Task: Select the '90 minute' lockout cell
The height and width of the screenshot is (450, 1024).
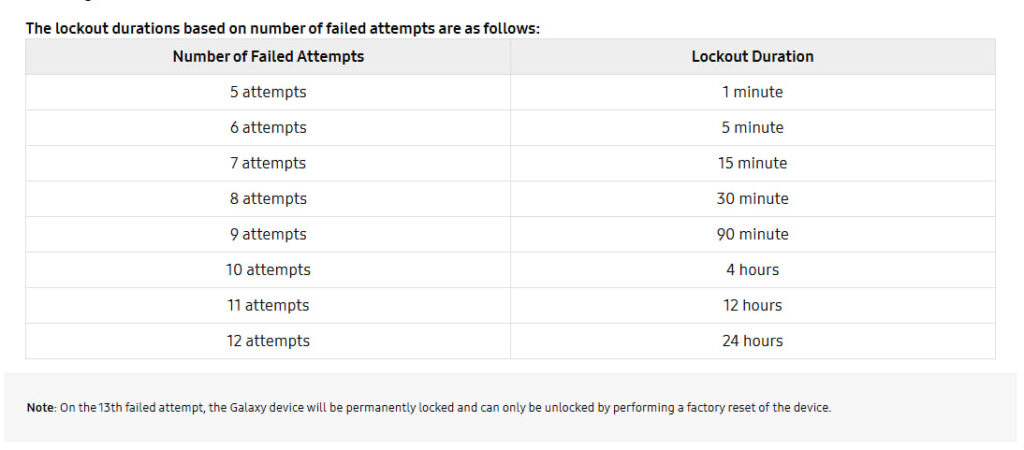Action: 752,234
